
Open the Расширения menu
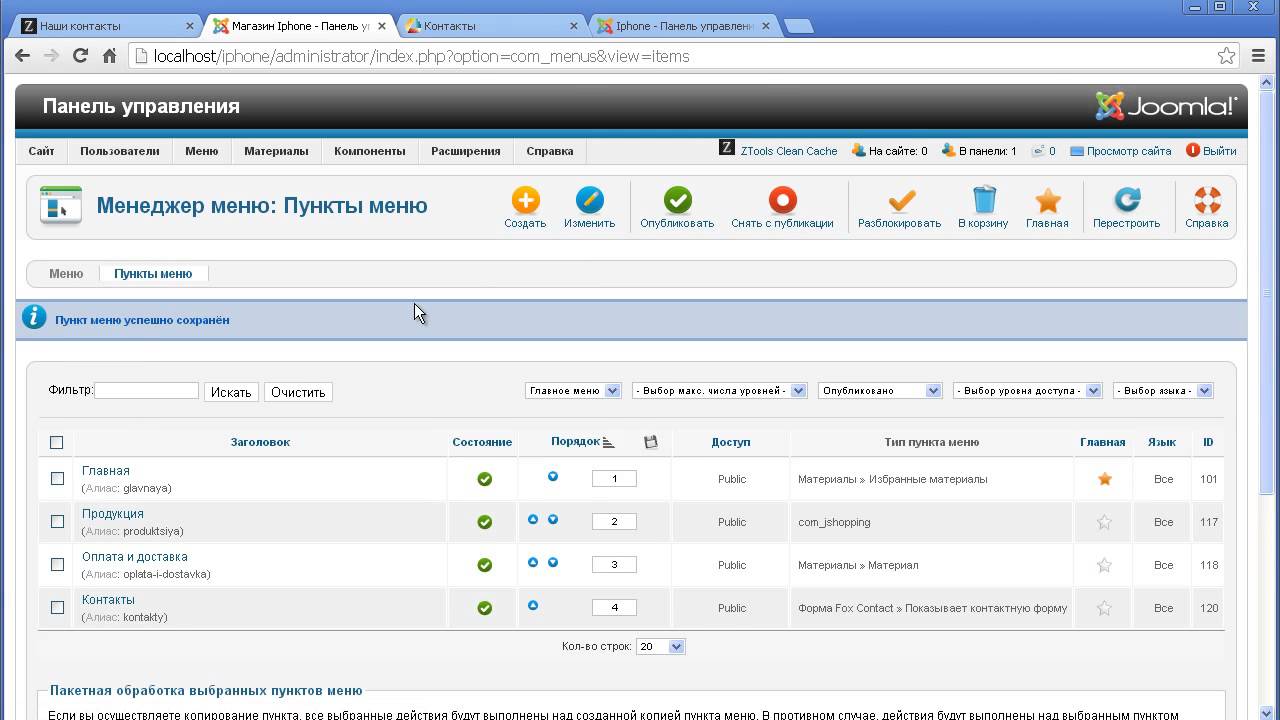point(466,151)
